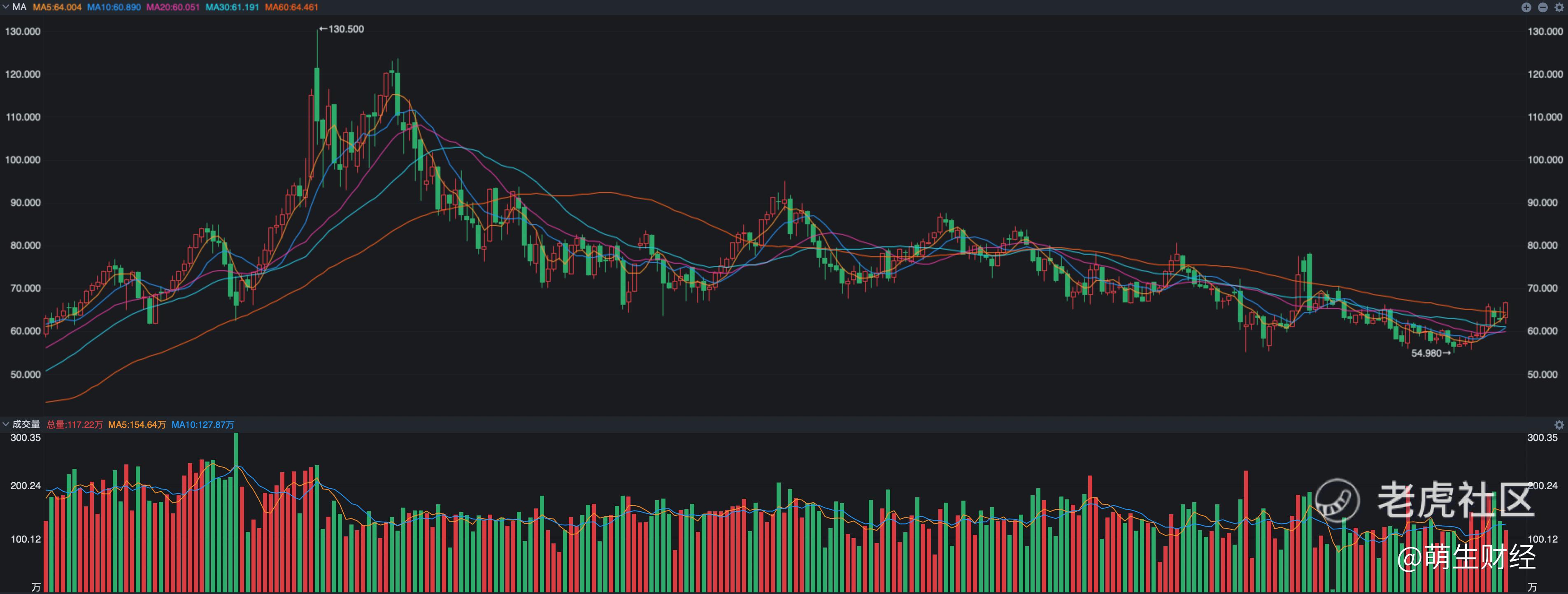Open the MA indicator selector label
This screenshot has height=594, width=1568.
pos(19,7)
